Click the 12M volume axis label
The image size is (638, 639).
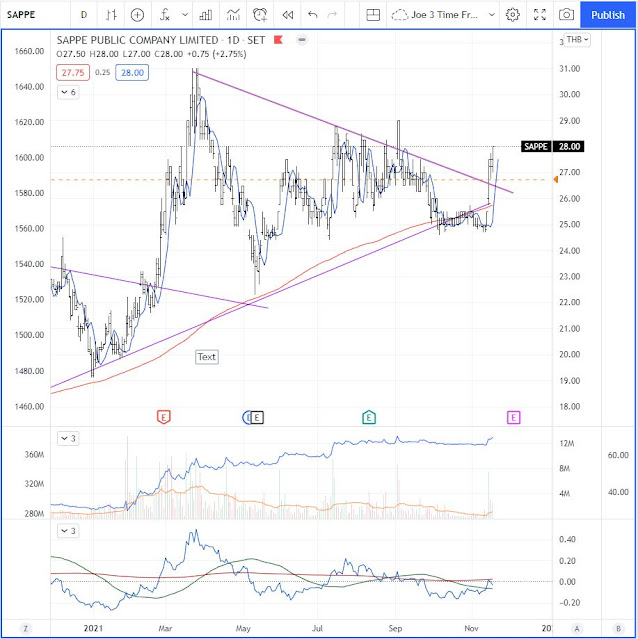[567, 443]
